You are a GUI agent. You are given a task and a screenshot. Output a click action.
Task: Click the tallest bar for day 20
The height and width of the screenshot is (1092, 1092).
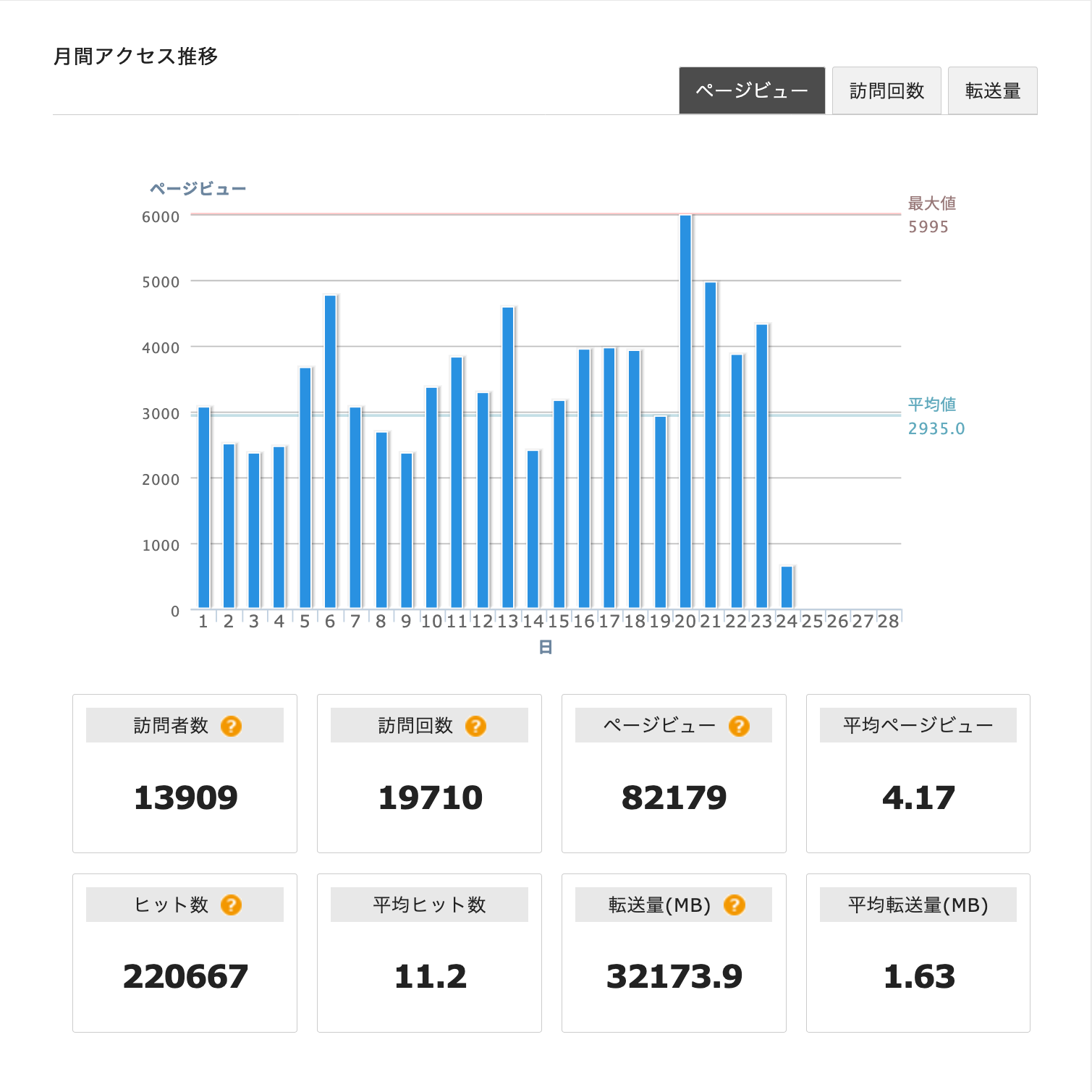pyautogui.click(x=685, y=411)
